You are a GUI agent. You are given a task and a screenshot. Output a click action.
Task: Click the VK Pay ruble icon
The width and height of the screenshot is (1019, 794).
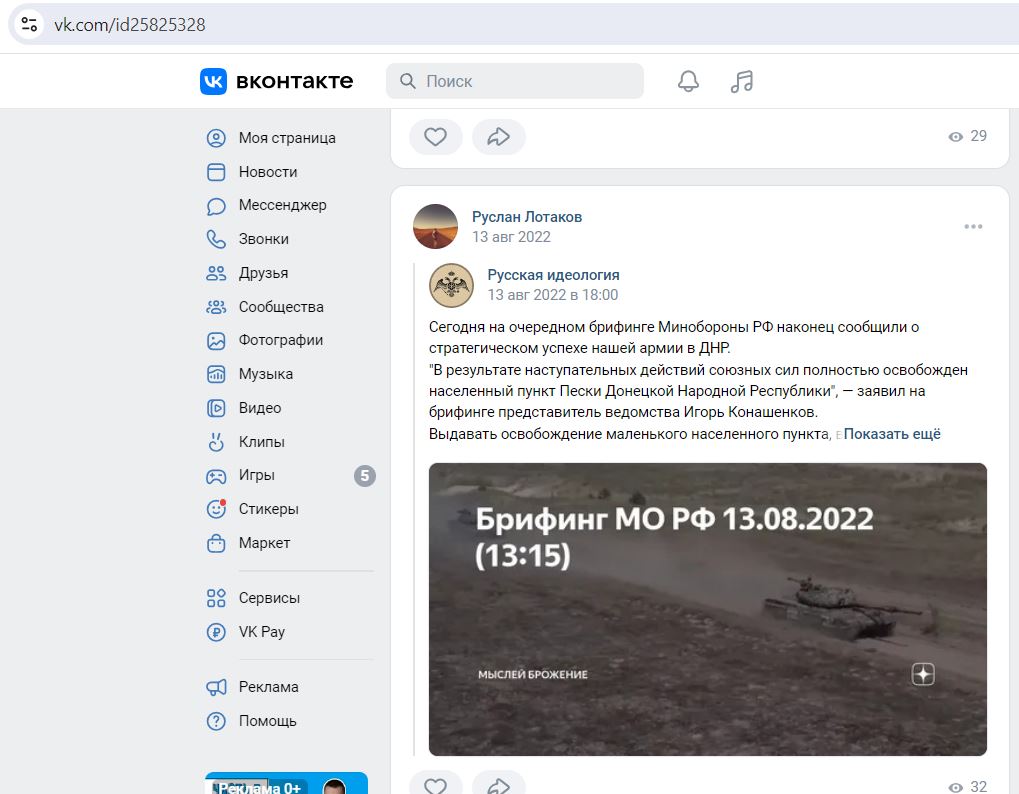coord(216,632)
